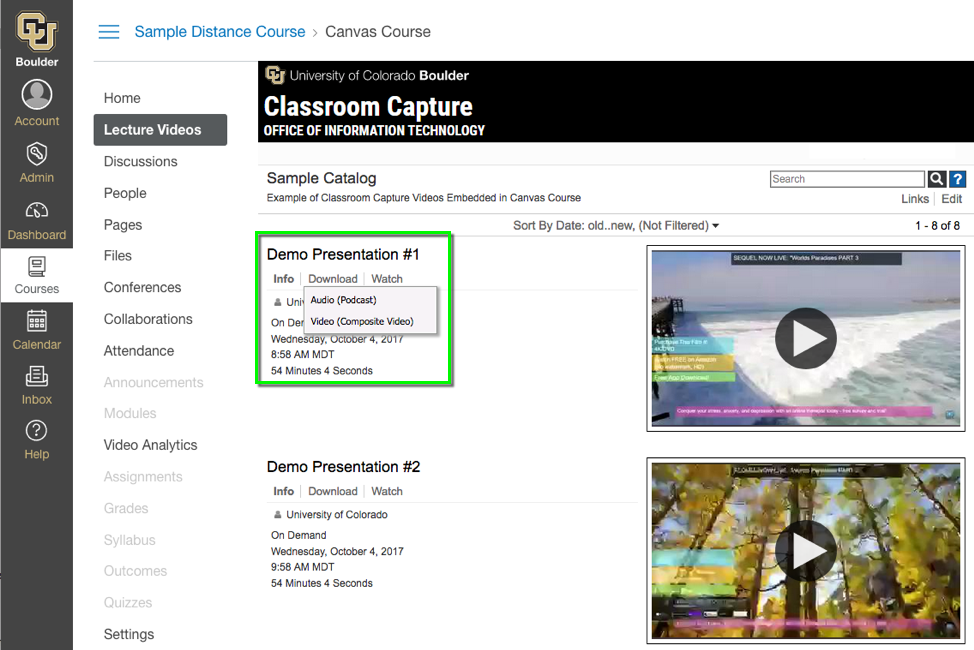
Task: Click the Canvas Course breadcrumb text
Action: tap(378, 32)
